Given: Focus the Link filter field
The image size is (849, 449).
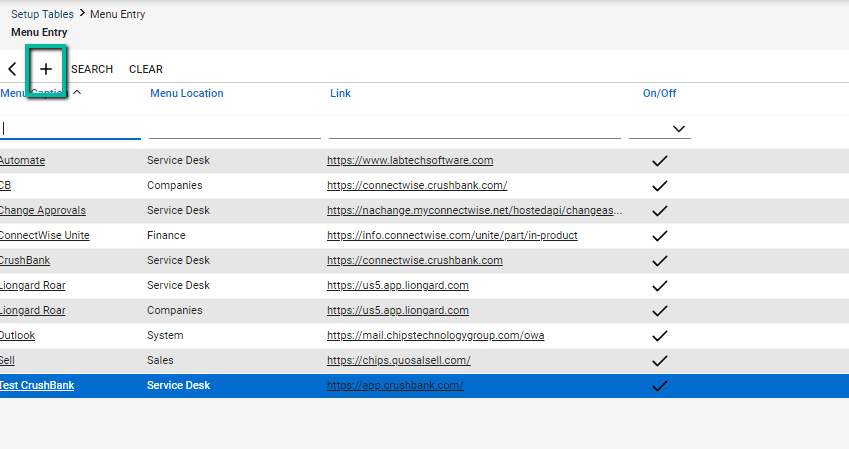Looking at the screenshot, I should (x=475, y=129).
